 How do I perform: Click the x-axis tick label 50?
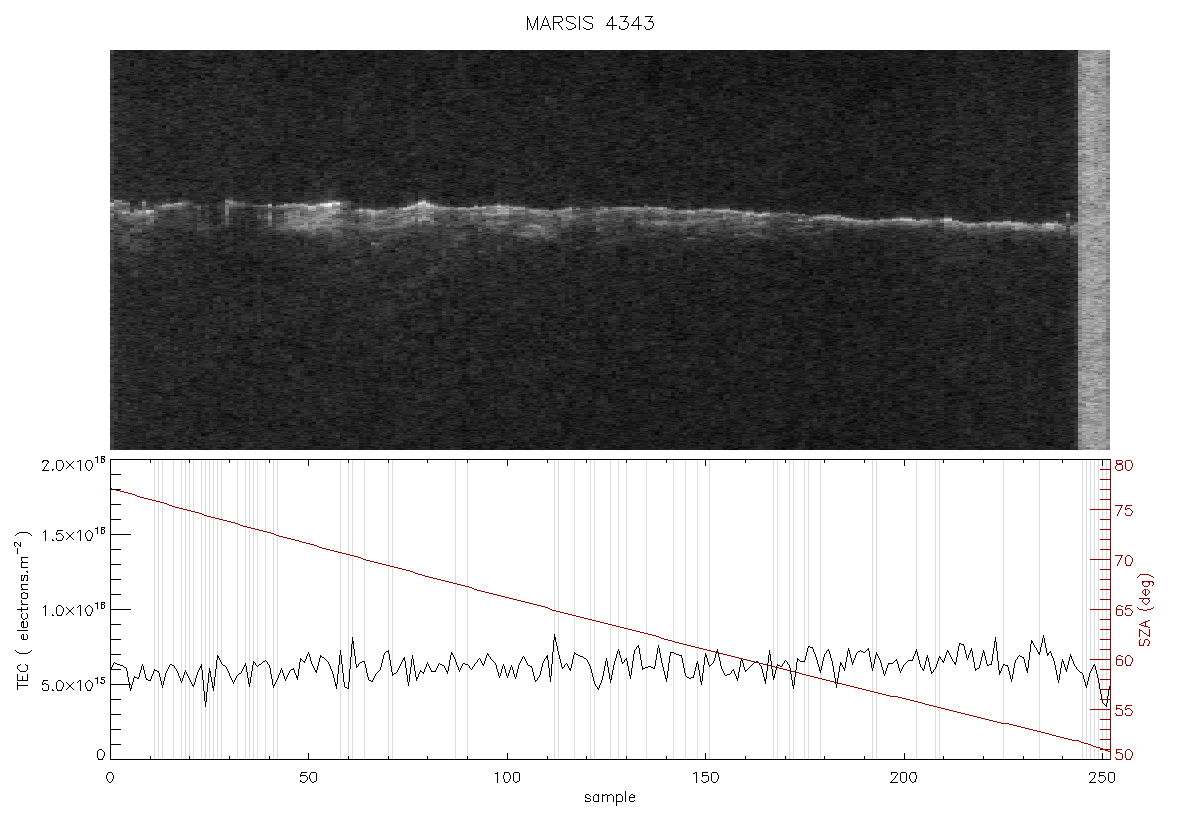(309, 777)
